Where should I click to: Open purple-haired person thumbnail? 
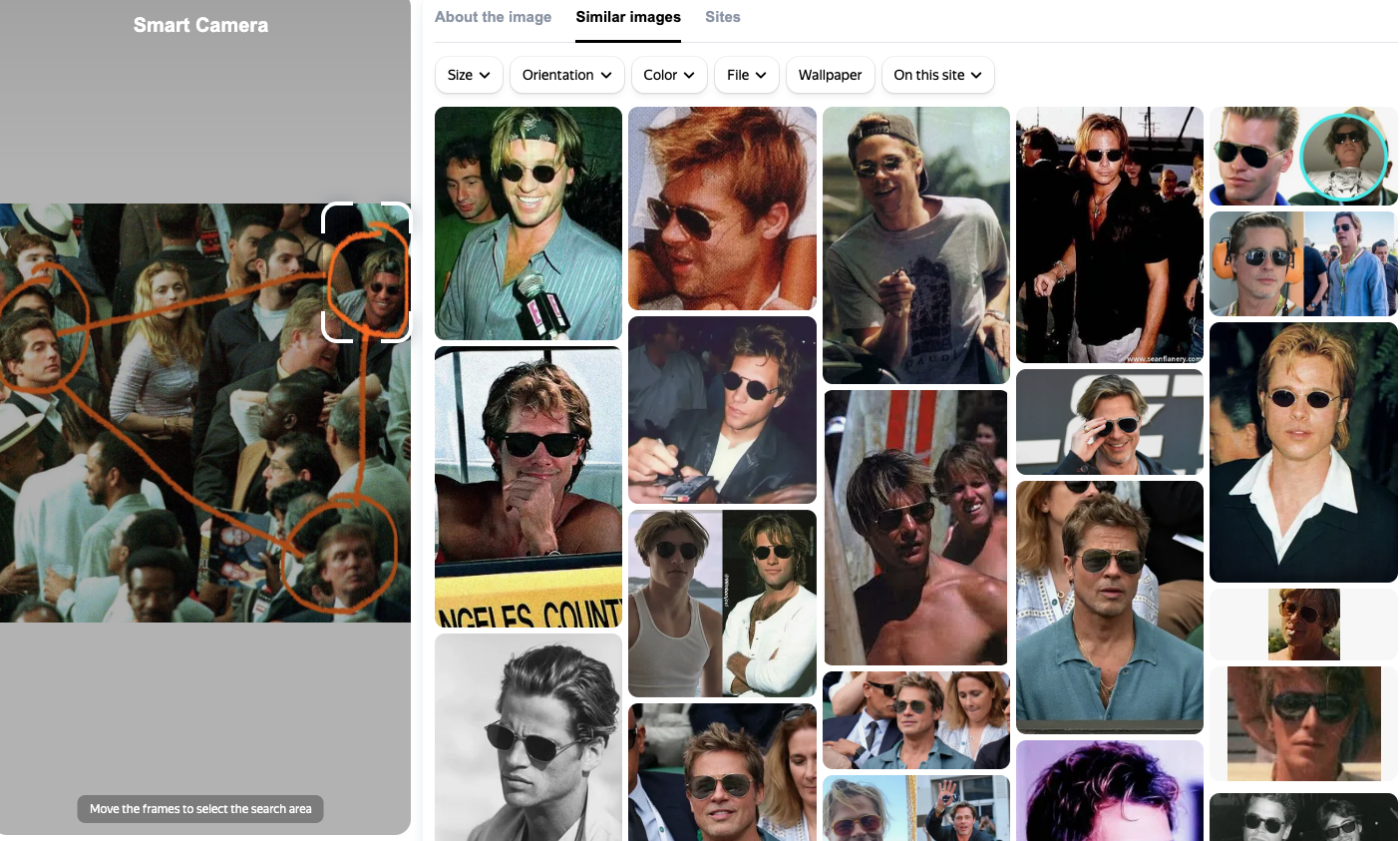coord(1110,790)
